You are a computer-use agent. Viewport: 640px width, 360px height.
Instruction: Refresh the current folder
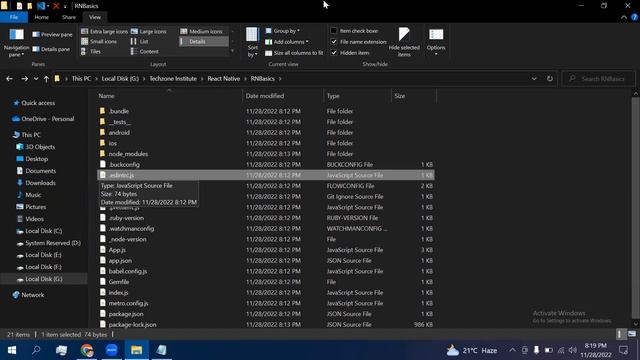point(550,79)
